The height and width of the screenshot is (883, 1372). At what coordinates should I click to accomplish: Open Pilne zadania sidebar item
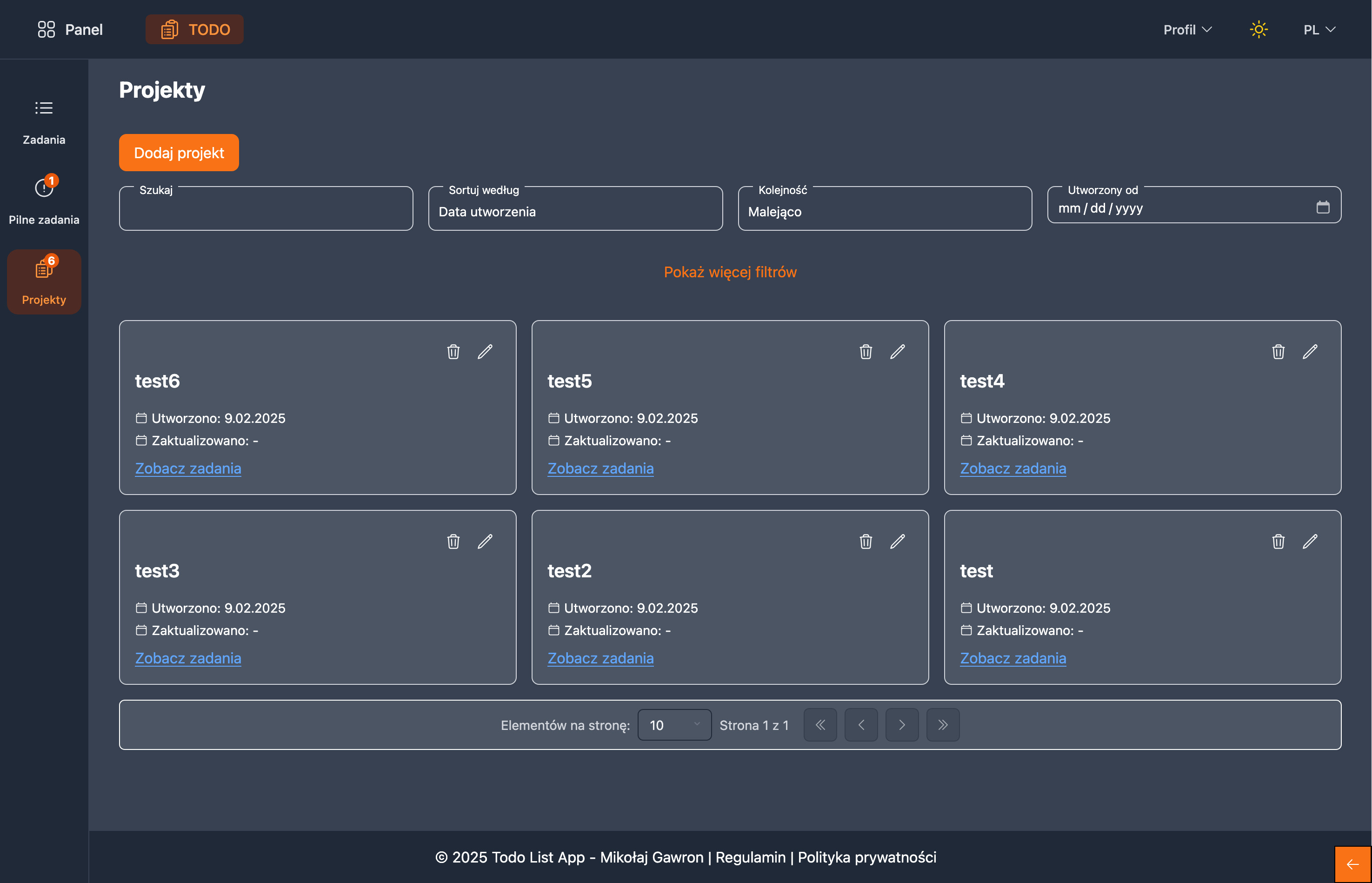[x=44, y=201]
